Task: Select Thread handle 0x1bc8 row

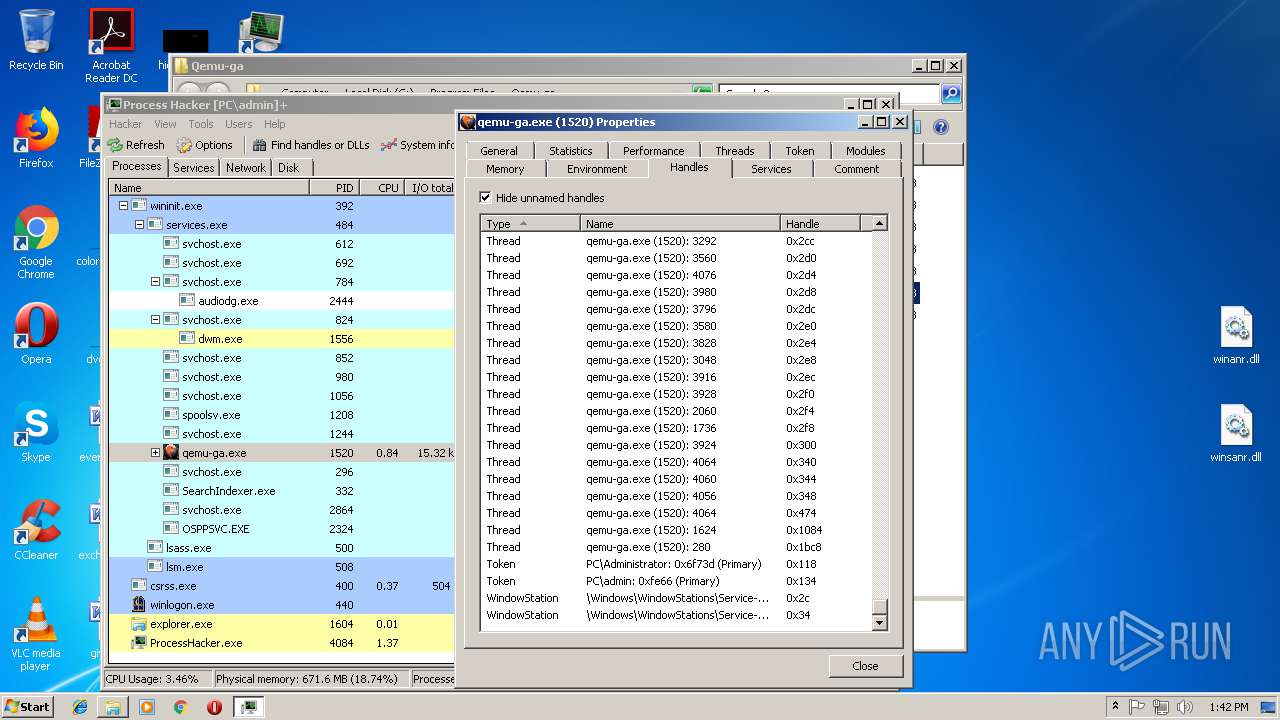Action: (676, 547)
